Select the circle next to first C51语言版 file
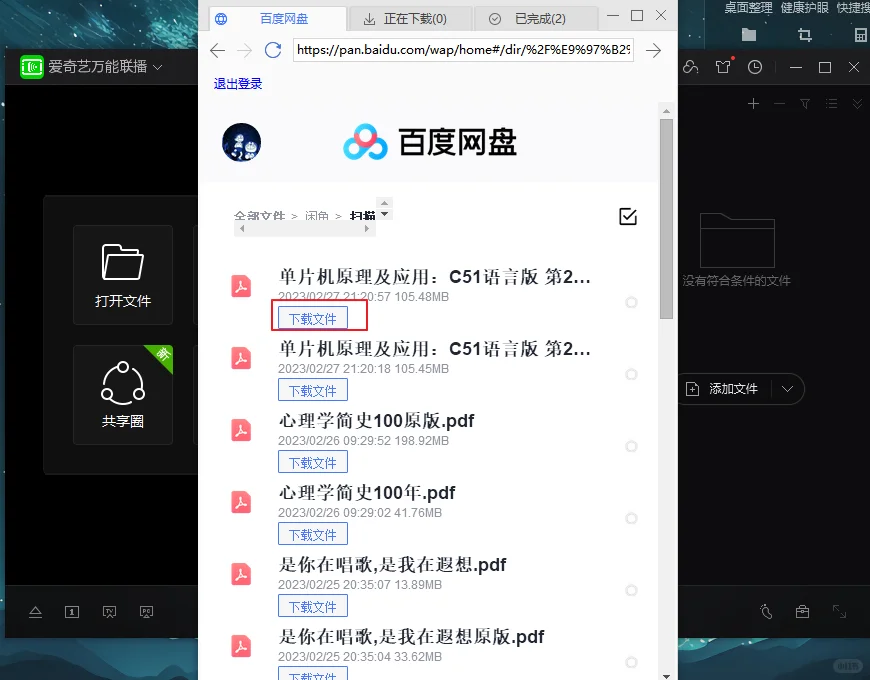This screenshot has width=870, height=680. click(631, 302)
